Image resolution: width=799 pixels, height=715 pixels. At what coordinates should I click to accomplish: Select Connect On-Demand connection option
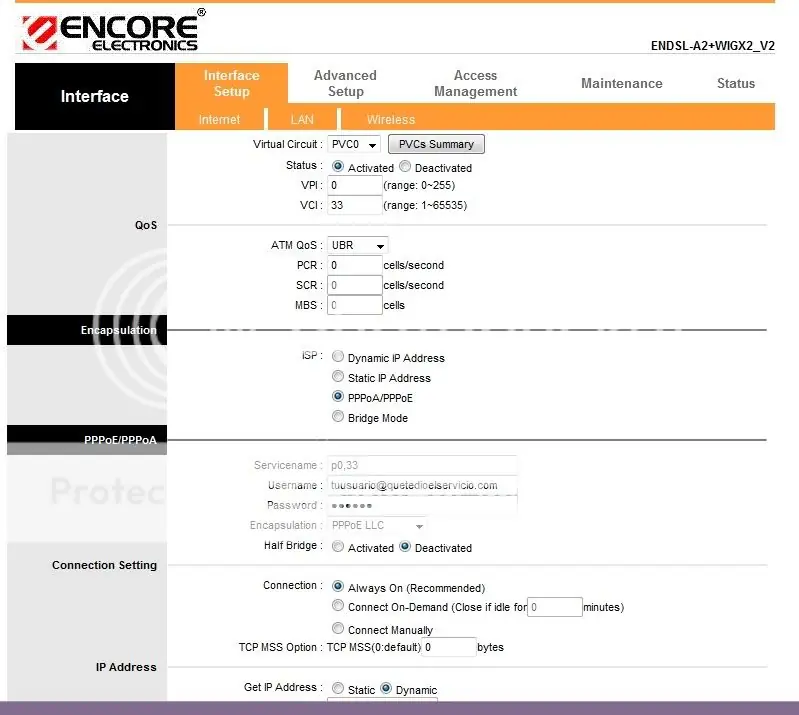point(337,605)
